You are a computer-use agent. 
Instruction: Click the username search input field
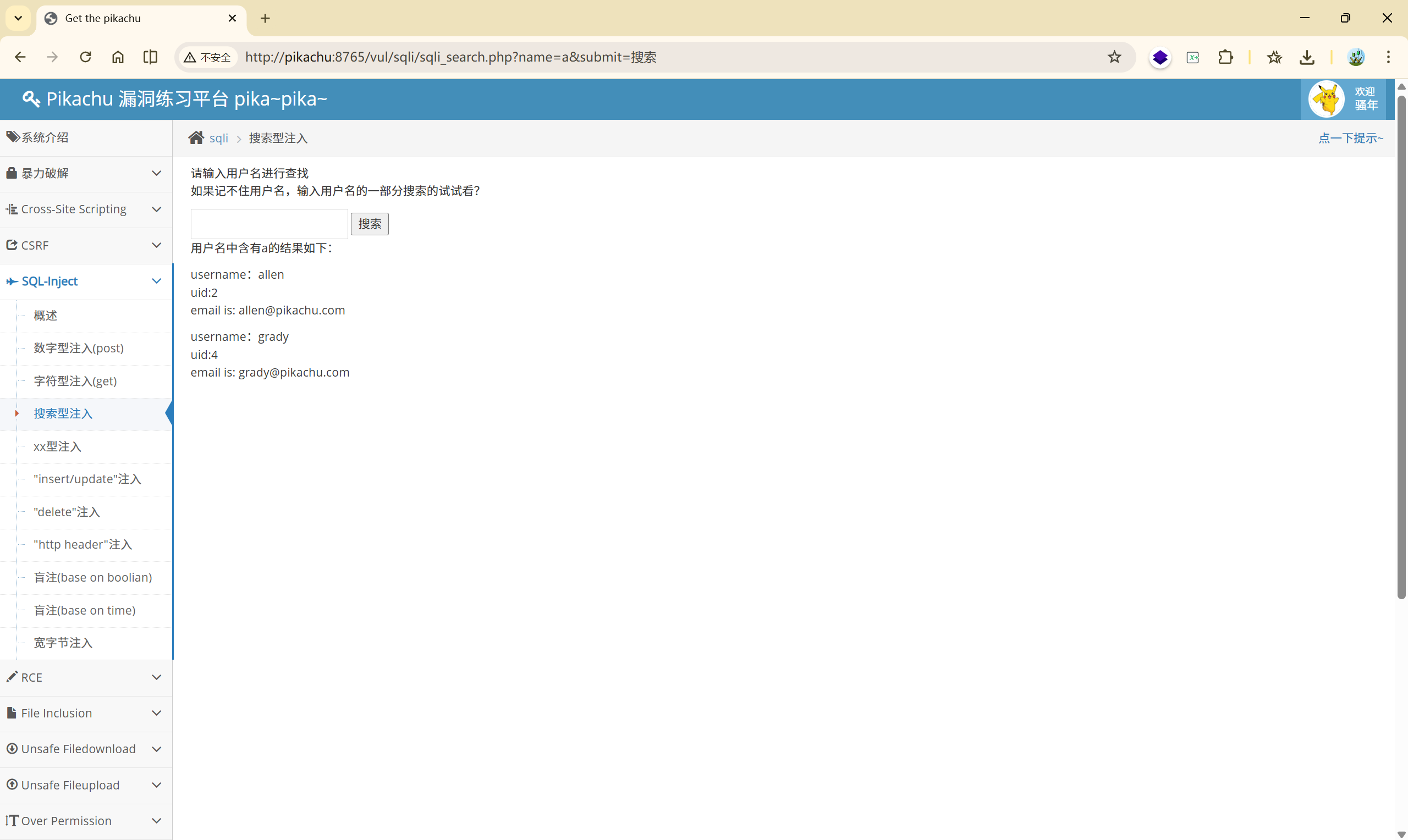tap(269, 224)
